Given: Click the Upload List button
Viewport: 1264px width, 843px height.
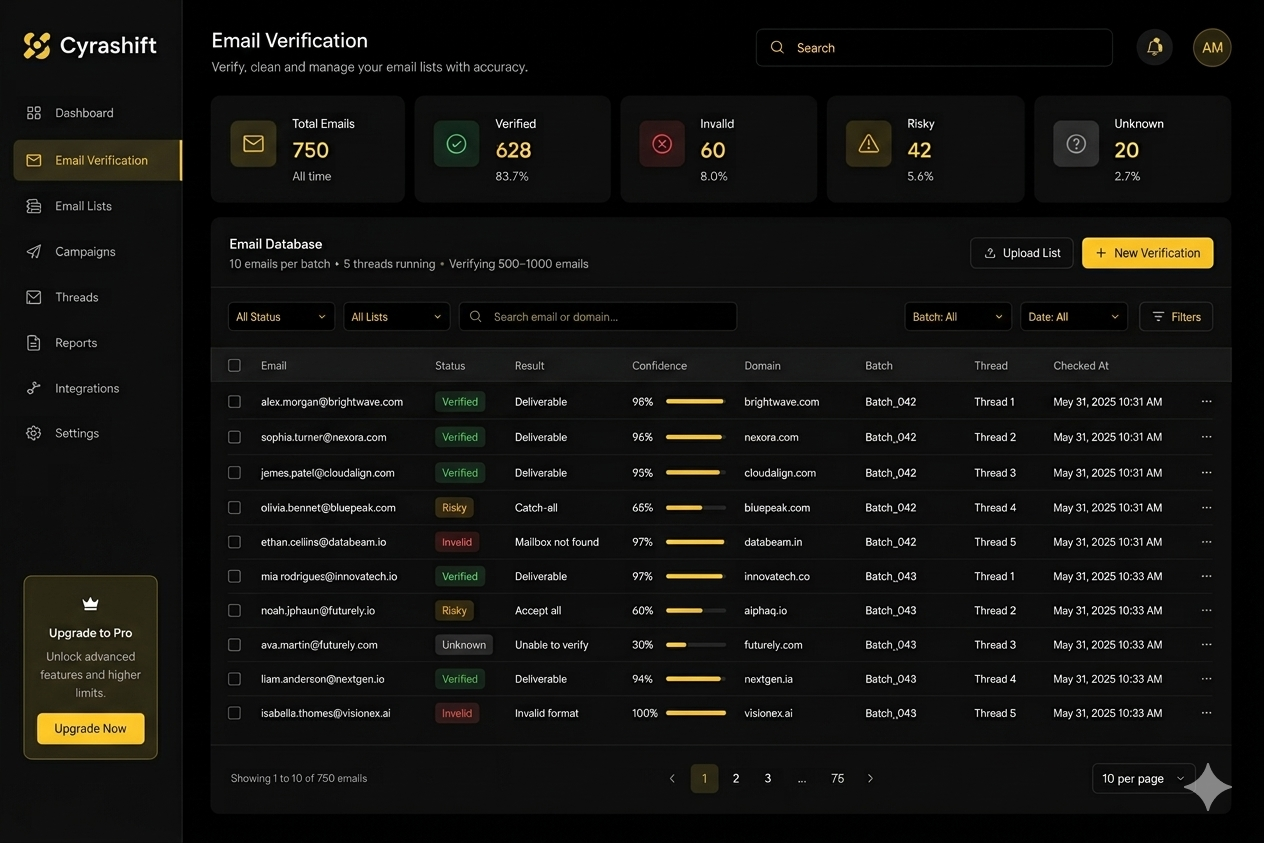Looking at the screenshot, I should 1022,253.
